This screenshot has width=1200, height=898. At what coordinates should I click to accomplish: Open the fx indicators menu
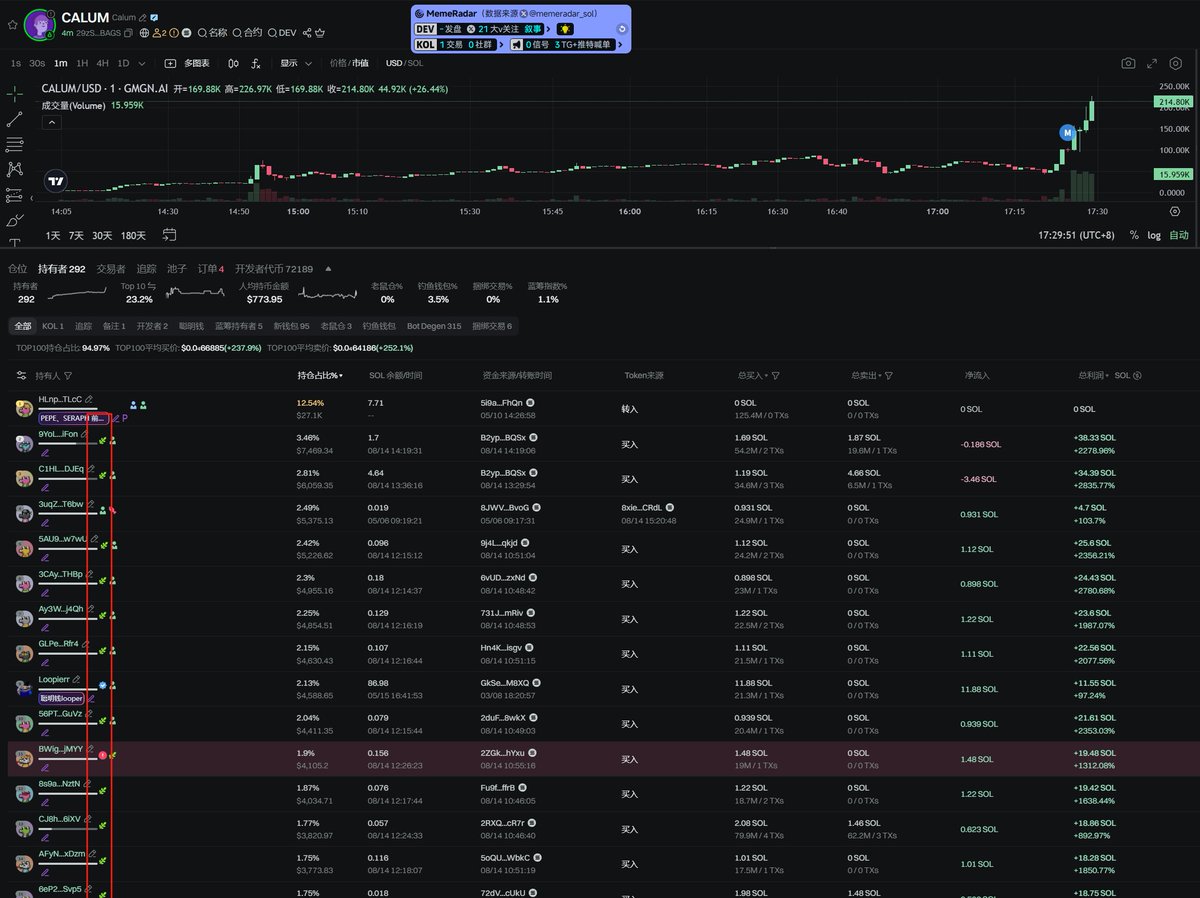[x=256, y=63]
